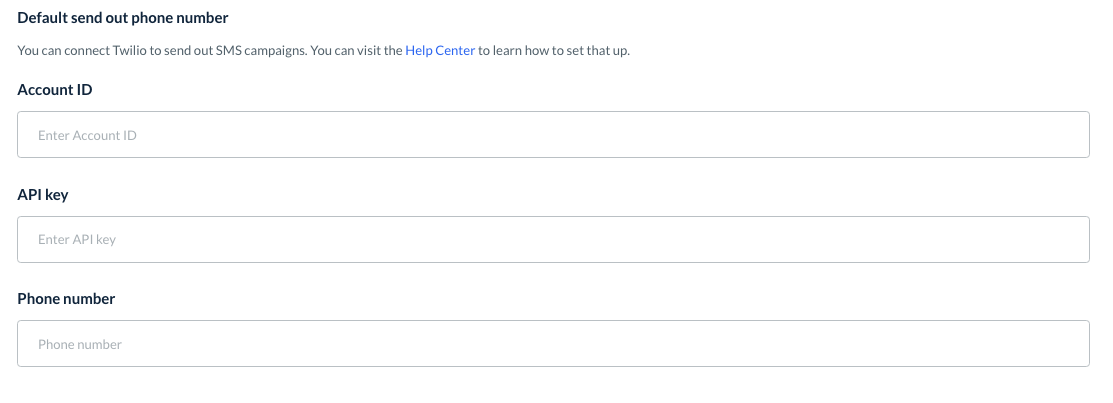Place cursor in the Twilio API key box

(x=553, y=239)
